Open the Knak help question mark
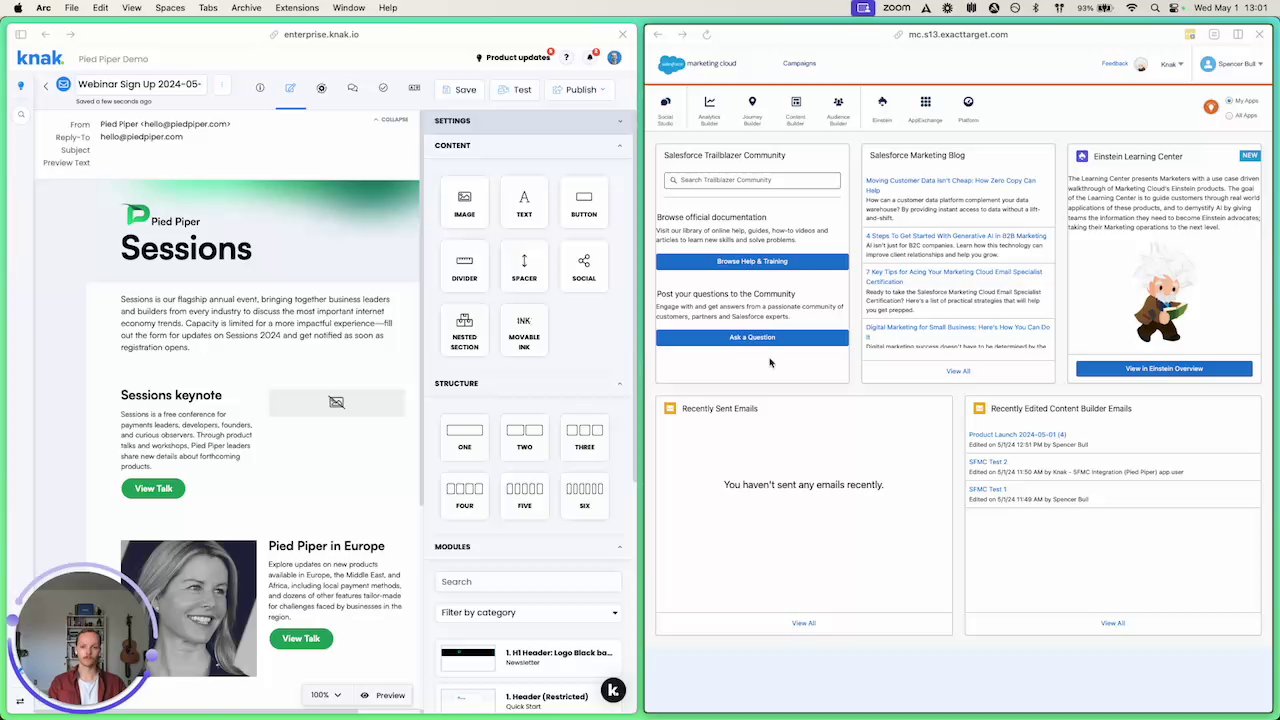This screenshot has width=1280, height=720. (566, 57)
